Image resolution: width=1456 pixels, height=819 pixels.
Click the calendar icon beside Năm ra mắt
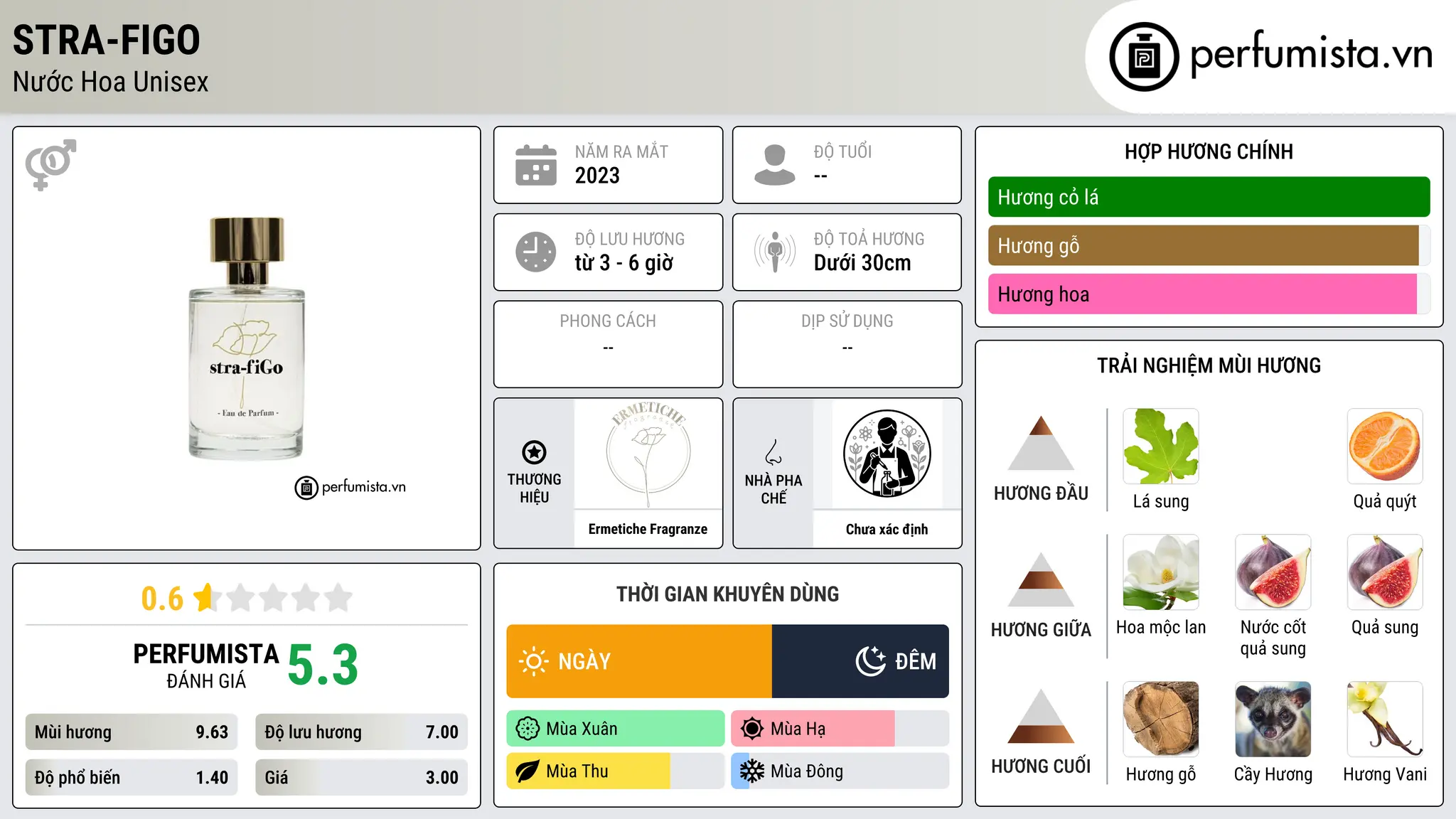pyautogui.click(x=536, y=165)
